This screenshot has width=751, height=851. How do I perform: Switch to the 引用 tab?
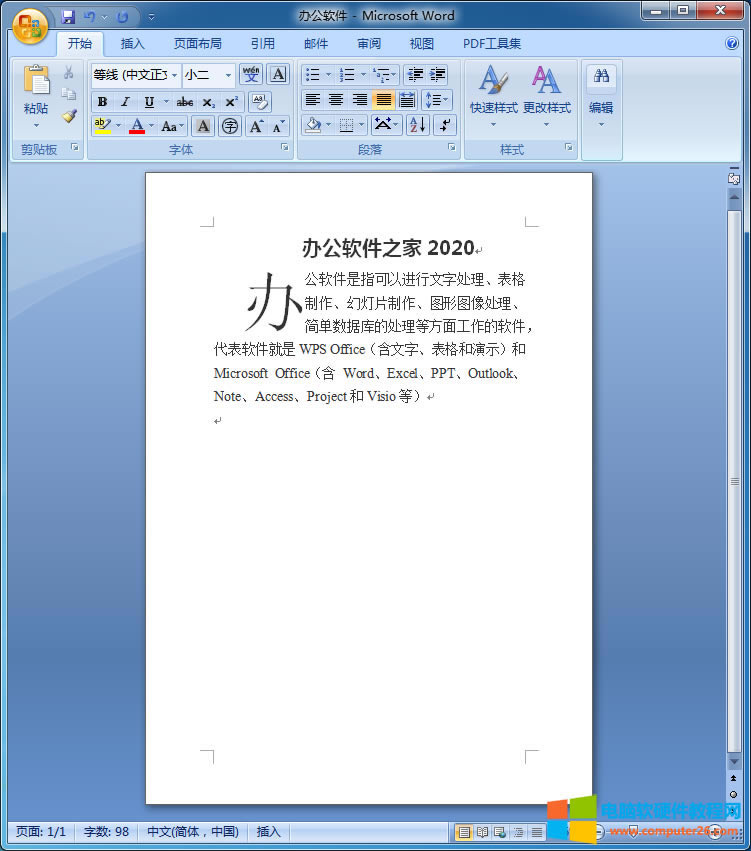[263, 43]
